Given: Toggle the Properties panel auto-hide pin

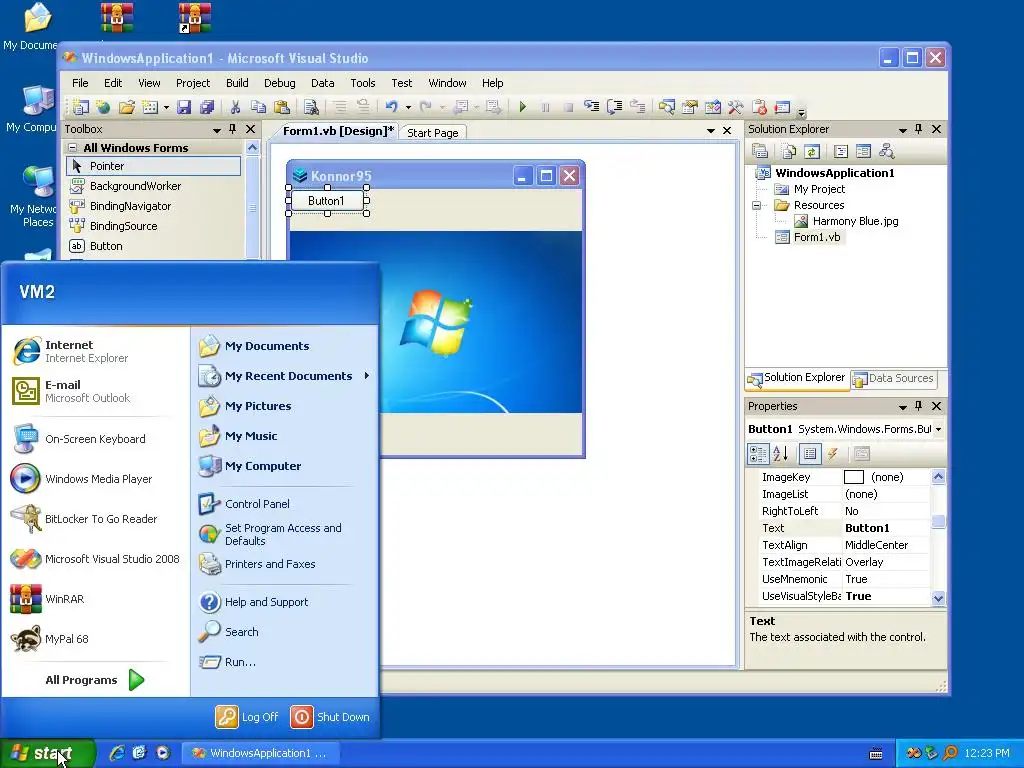Looking at the screenshot, I should 919,406.
